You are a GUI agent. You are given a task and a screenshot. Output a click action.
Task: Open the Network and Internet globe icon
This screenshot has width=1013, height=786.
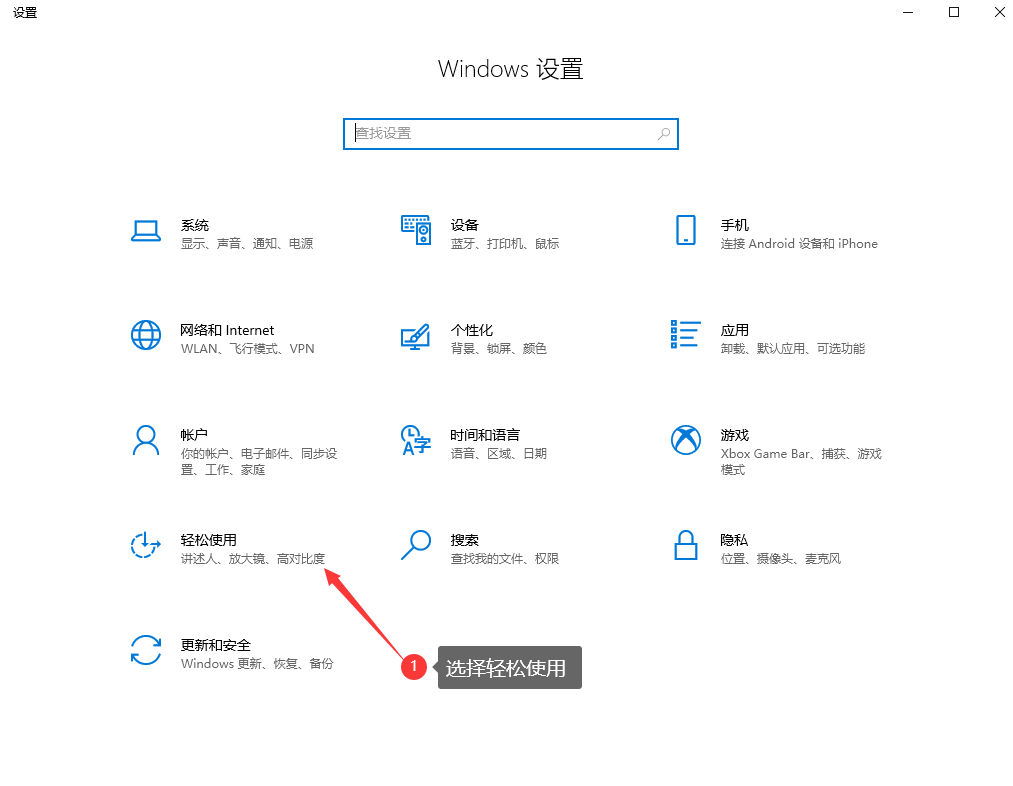tap(146, 335)
